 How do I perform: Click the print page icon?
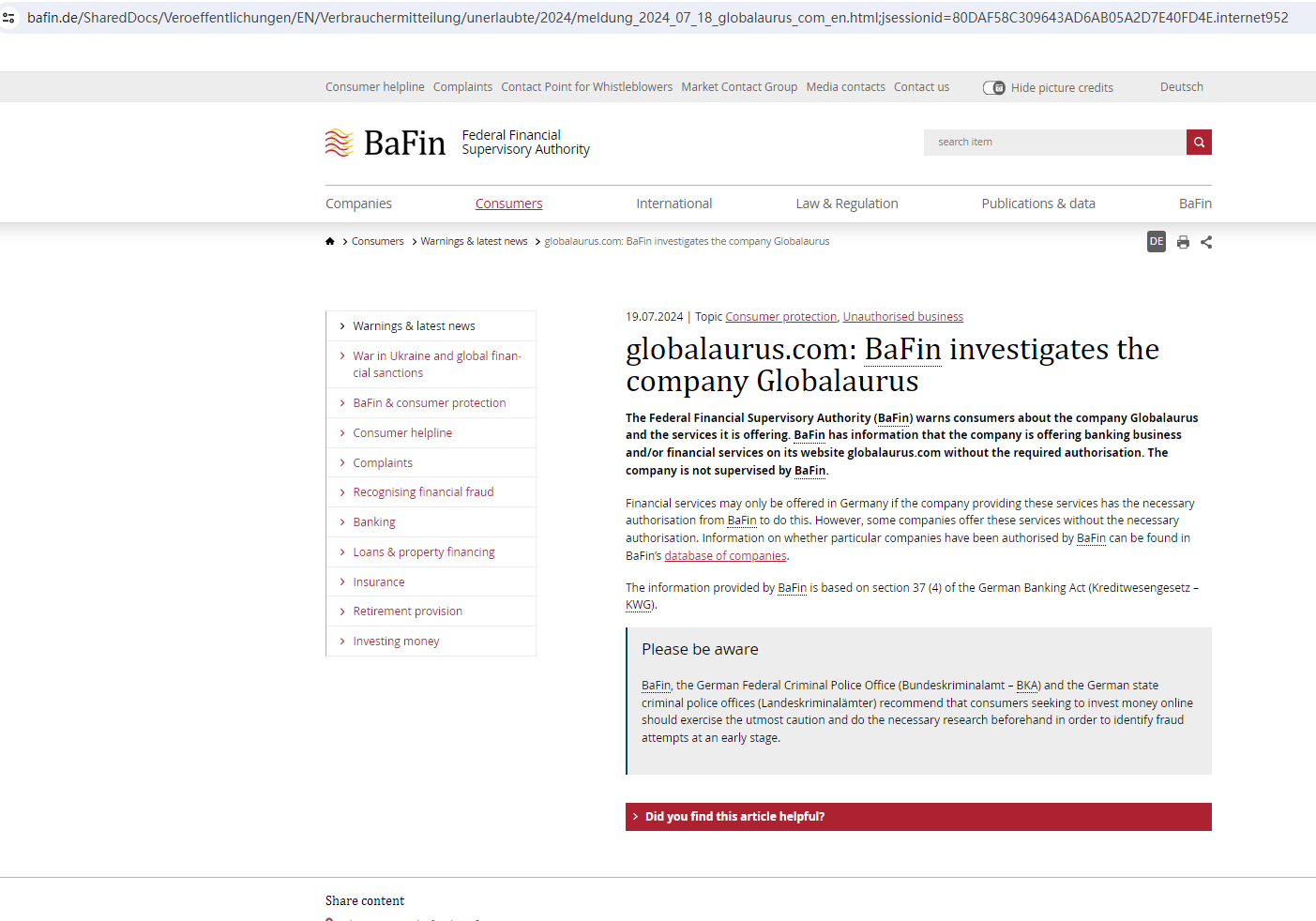coord(1183,242)
